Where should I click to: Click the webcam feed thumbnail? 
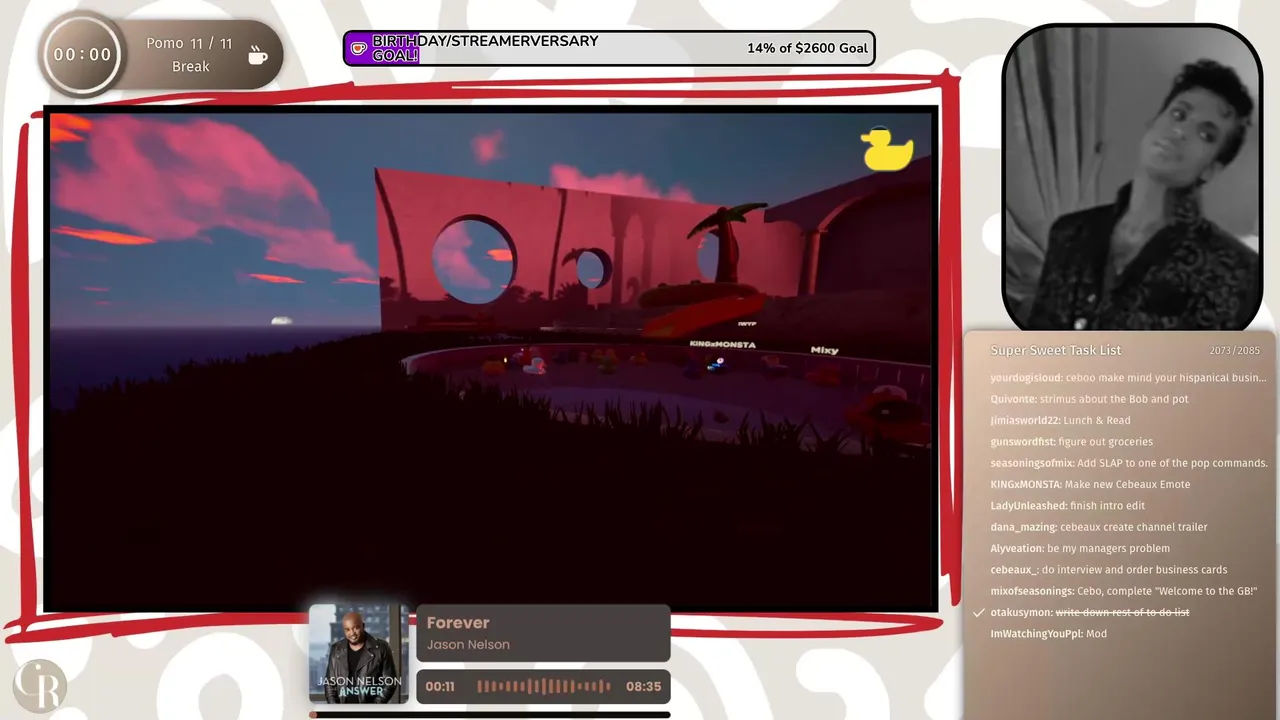point(1132,177)
